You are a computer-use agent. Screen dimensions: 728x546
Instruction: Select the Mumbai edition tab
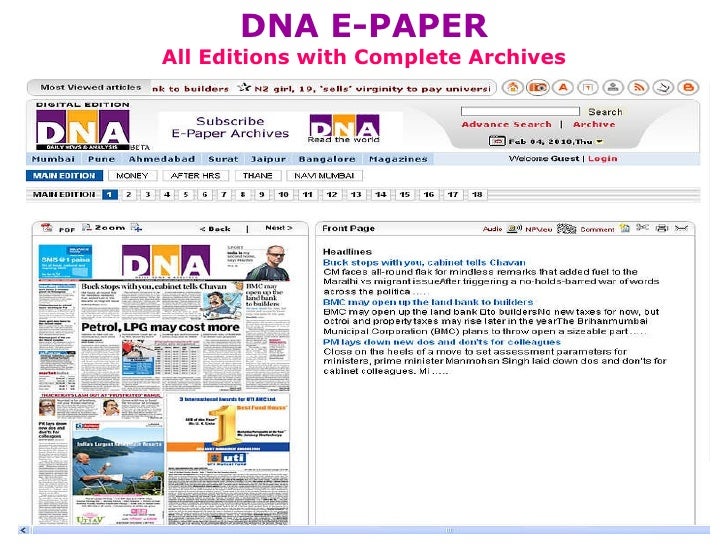pos(53,159)
